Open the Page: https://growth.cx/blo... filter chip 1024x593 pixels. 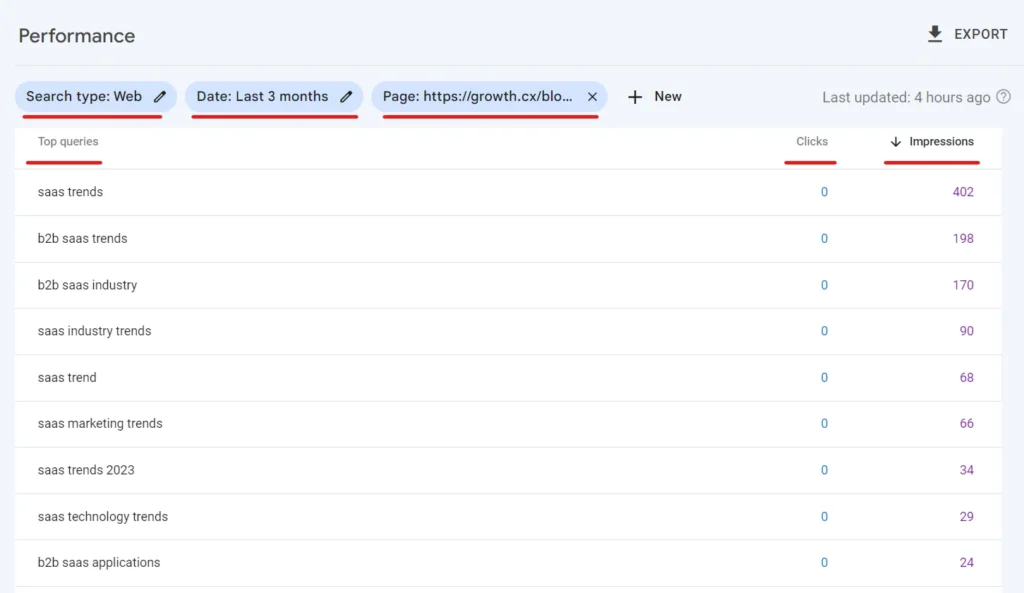click(489, 97)
